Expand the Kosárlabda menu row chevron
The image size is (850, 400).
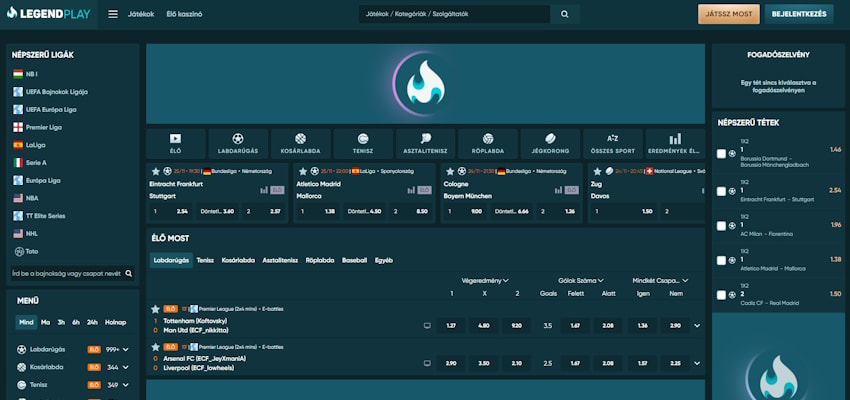[126, 367]
